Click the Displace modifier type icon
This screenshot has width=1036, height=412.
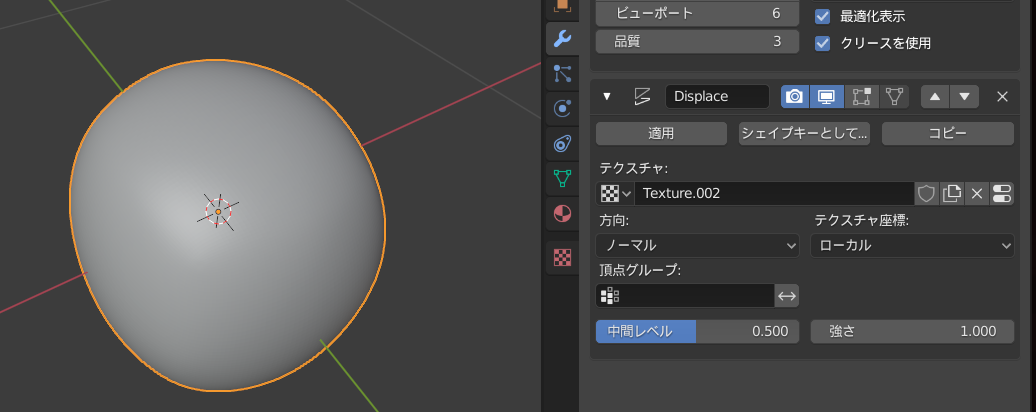[641, 96]
